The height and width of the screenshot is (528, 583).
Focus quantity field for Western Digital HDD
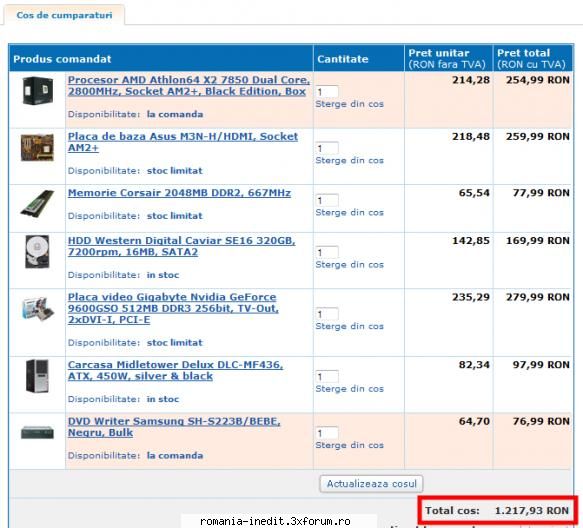(x=327, y=252)
